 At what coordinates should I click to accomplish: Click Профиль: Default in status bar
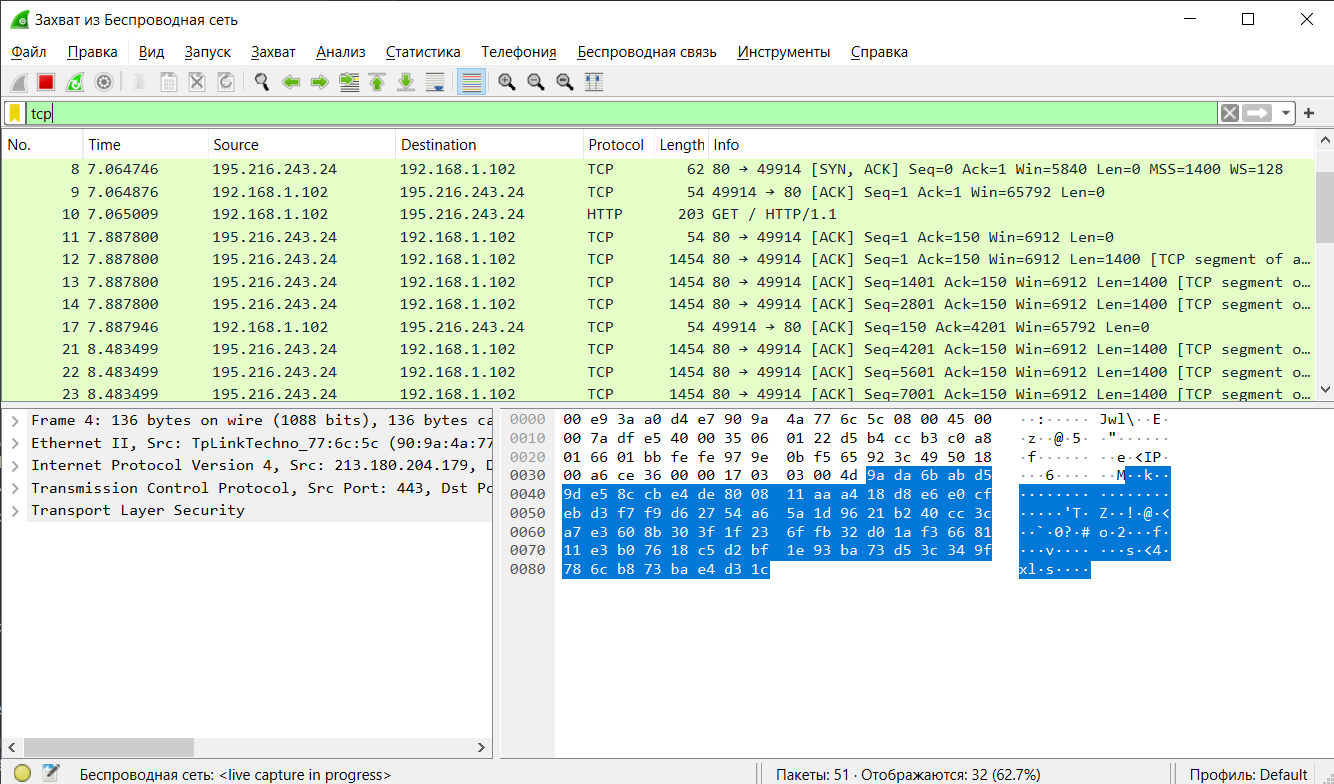(1248, 774)
